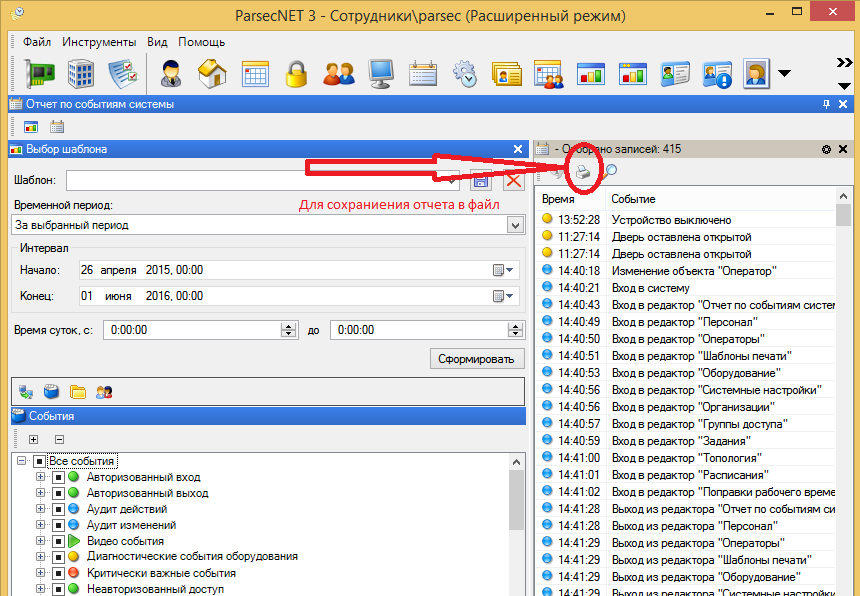Screen dimensions: 860x596
Task: Open the Инструменты menu
Action: 99,42
